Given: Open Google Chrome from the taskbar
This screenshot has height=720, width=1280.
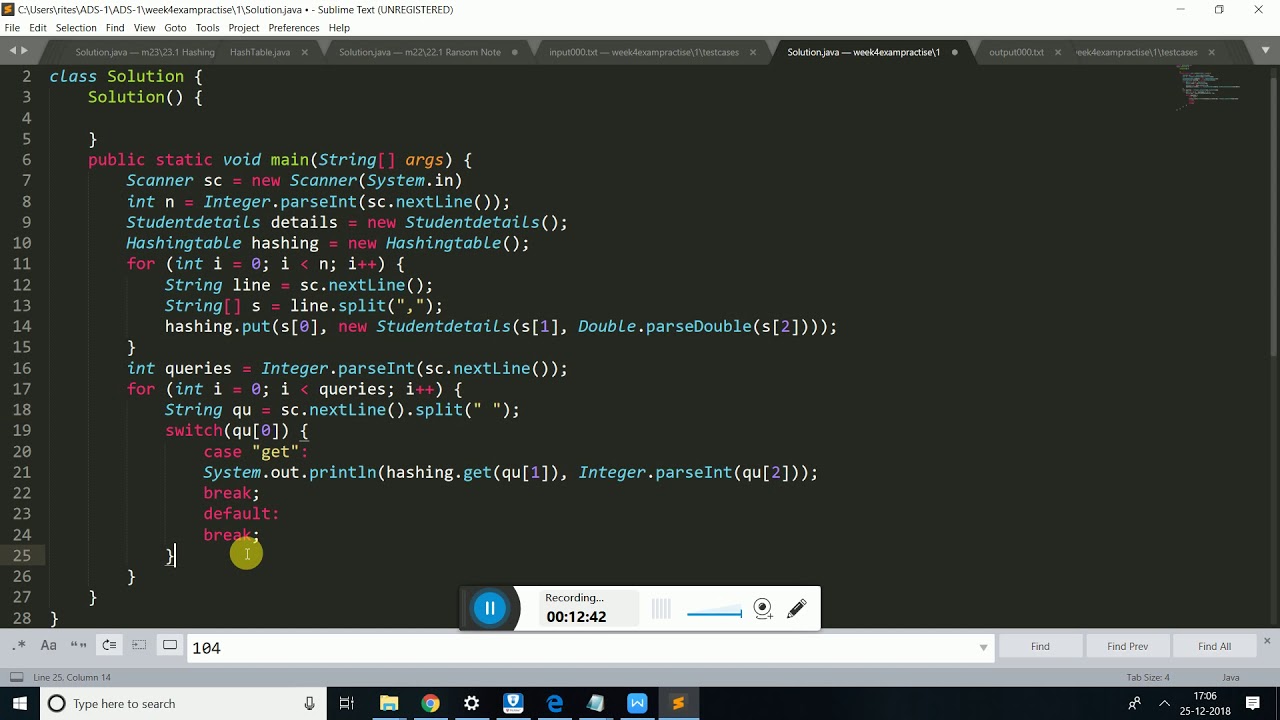Looking at the screenshot, I should pyautogui.click(x=430, y=704).
